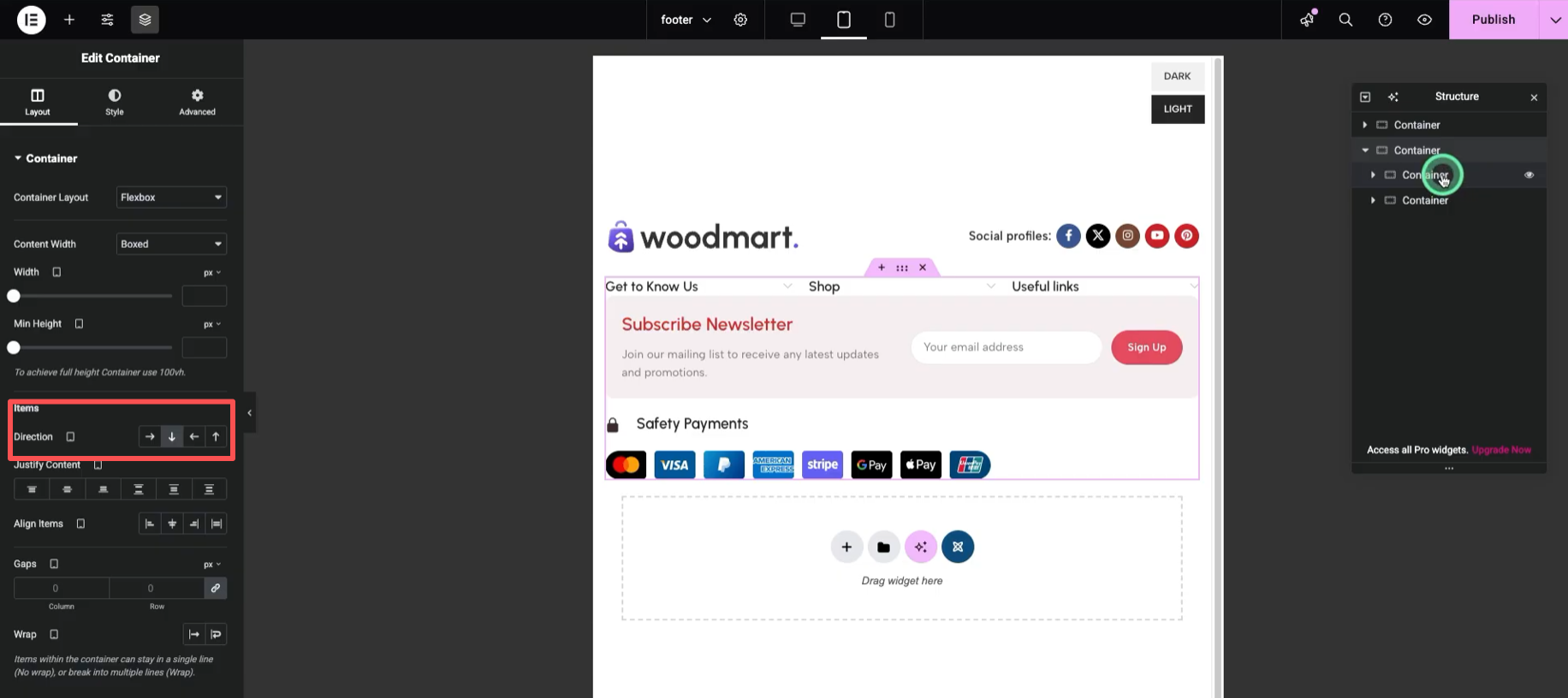Toggle the Structure layers icon in top bar

145,20
